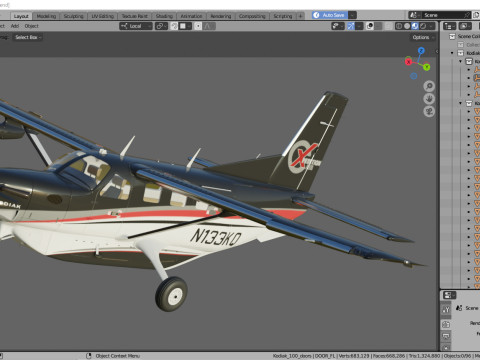Toggle X-ray mode

tap(389, 26)
